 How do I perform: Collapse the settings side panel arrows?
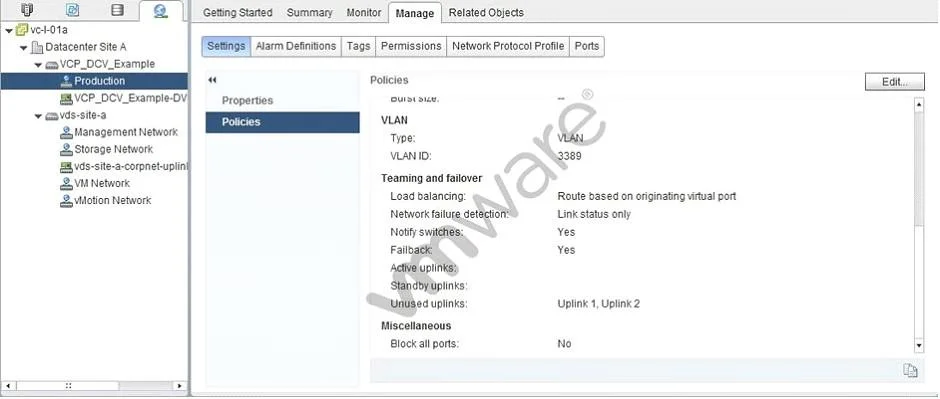coord(212,80)
